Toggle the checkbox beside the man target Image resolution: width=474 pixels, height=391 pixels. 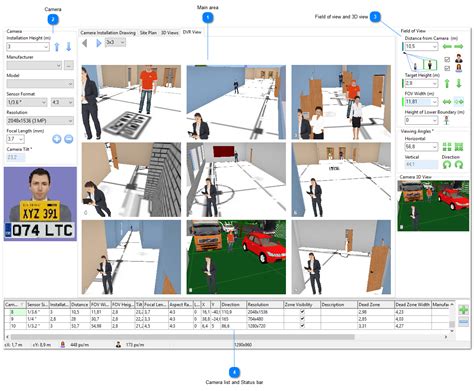tap(447, 60)
